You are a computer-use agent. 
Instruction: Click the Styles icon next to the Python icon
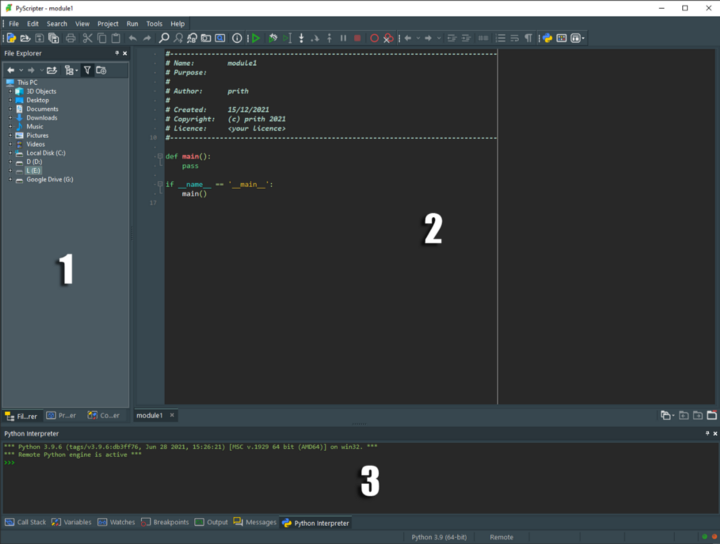click(562, 39)
